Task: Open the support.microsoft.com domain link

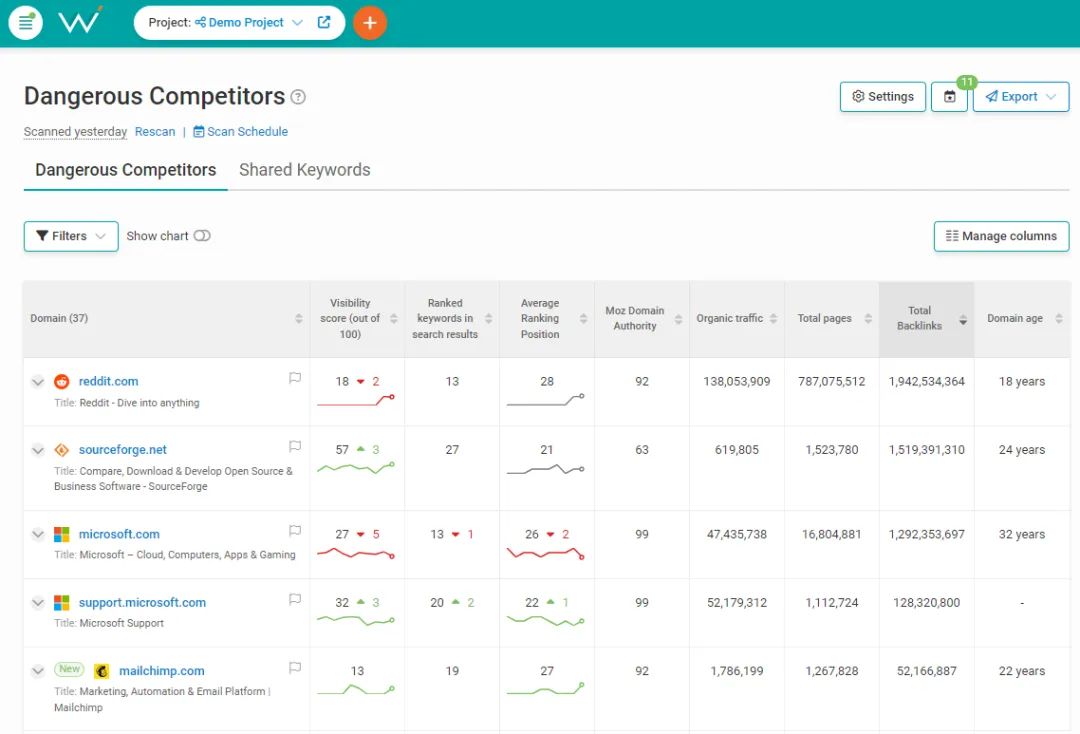Action: point(142,603)
